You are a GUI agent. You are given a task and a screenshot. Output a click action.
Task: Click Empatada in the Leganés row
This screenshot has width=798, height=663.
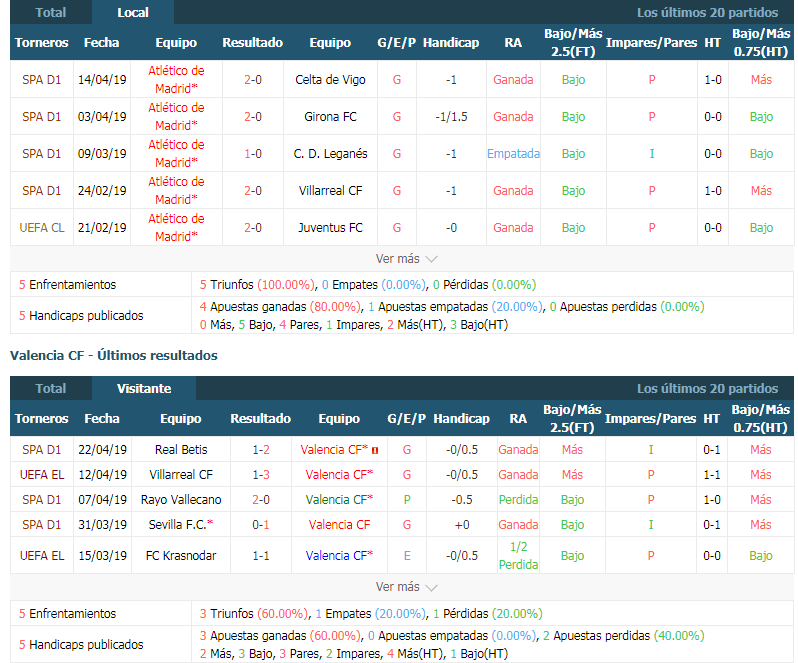click(x=513, y=154)
